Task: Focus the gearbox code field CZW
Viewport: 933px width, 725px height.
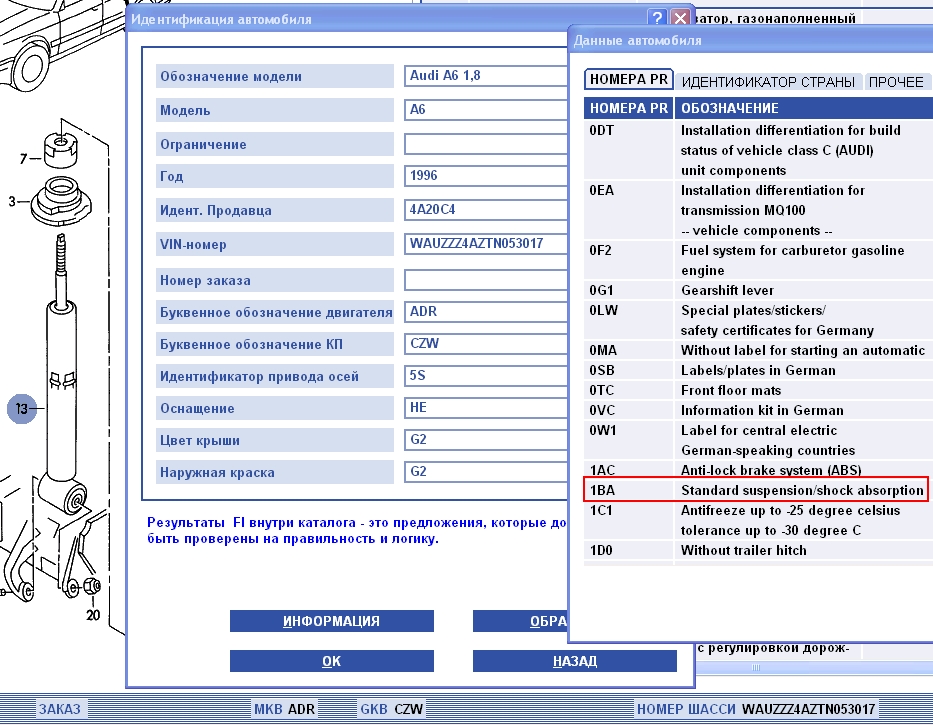Action: [x=486, y=343]
